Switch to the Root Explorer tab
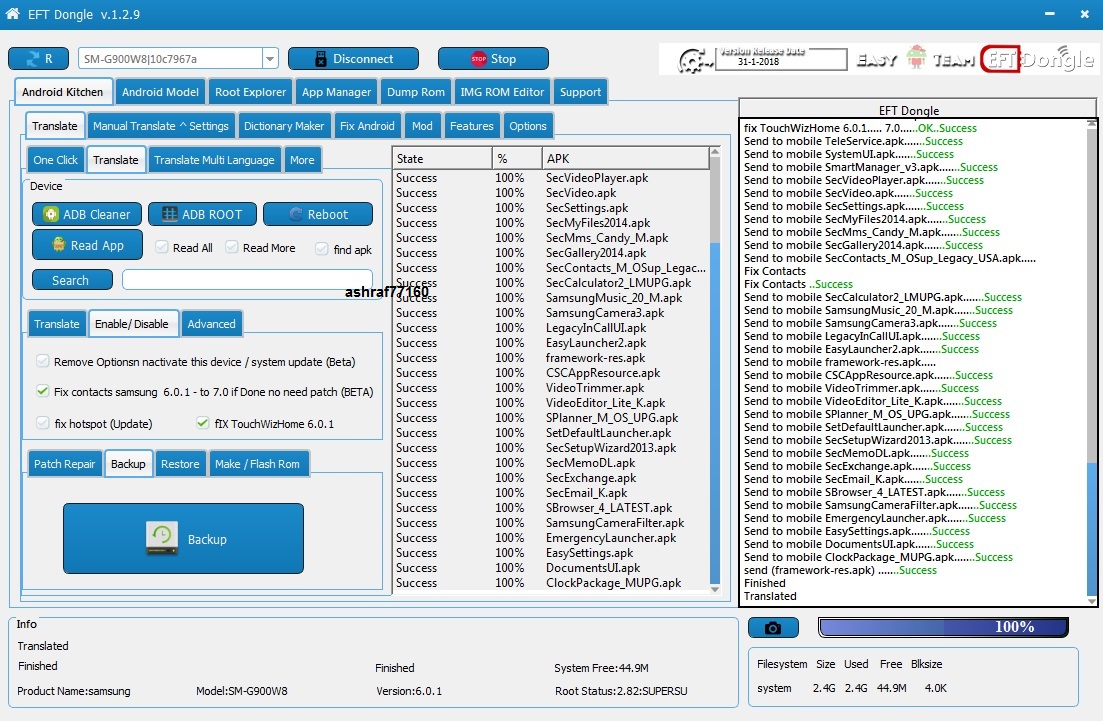Image resolution: width=1103 pixels, height=721 pixels. click(250, 92)
